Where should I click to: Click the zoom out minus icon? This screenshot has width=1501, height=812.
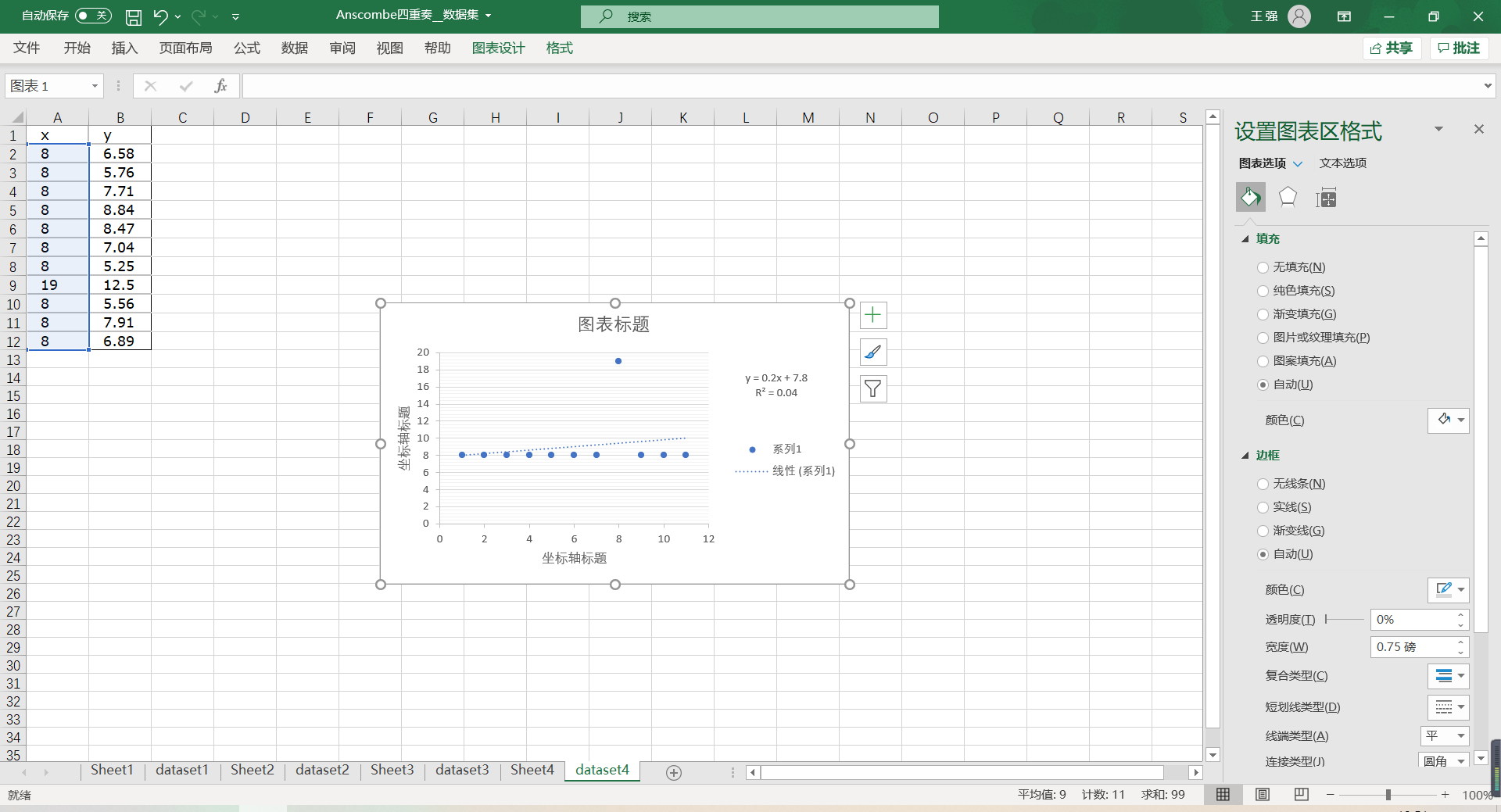(x=1331, y=795)
